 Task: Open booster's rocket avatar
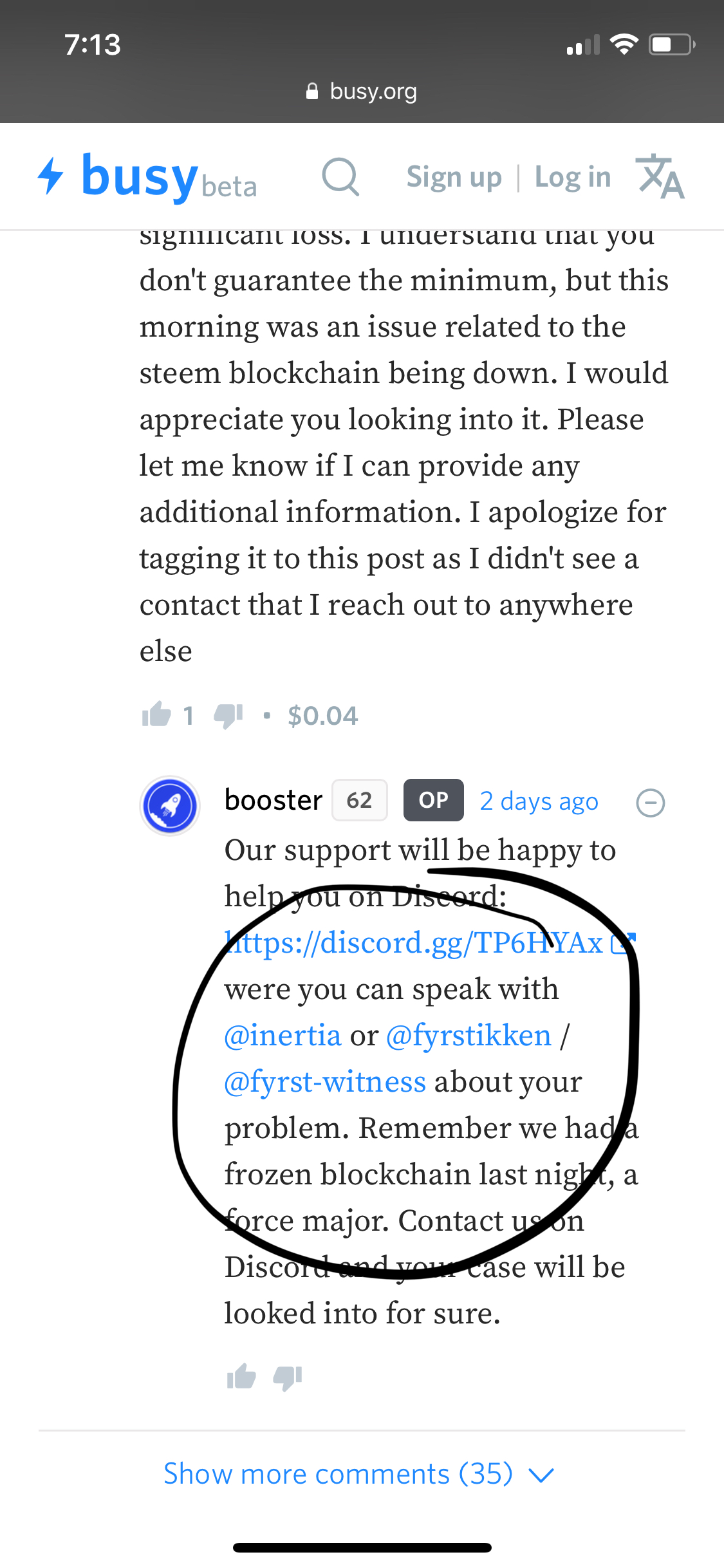170,805
